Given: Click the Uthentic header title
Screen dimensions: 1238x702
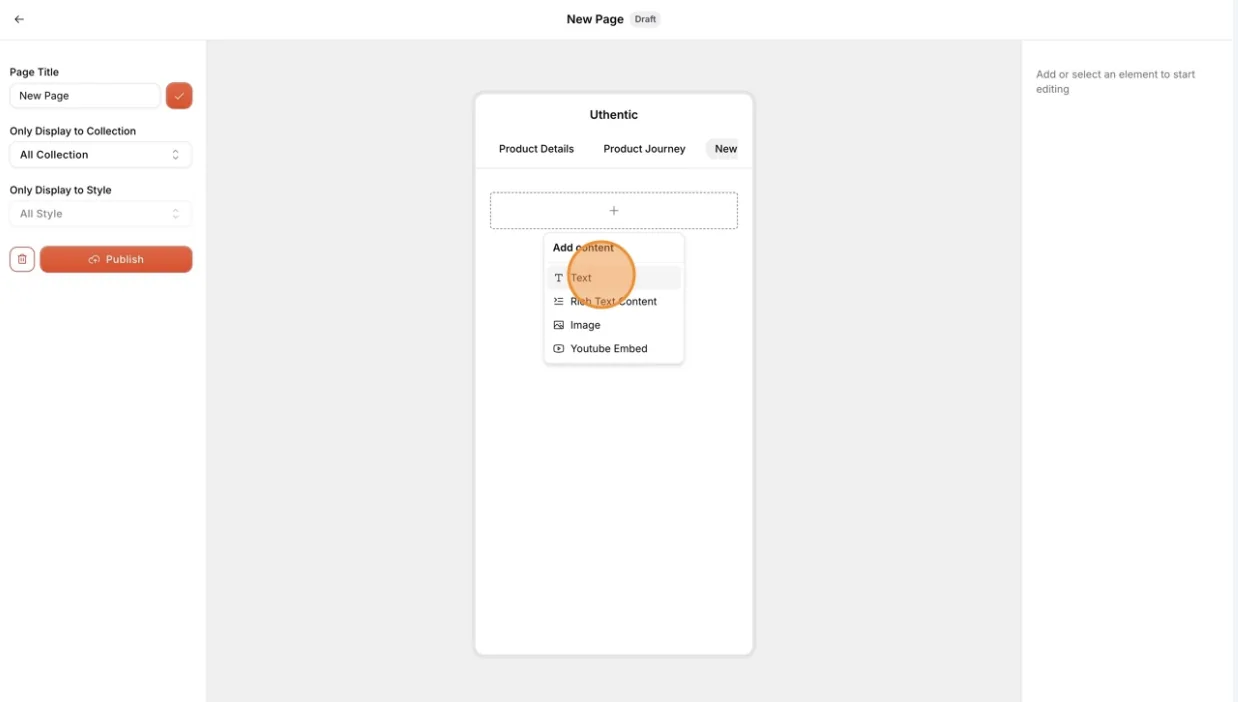Looking at the screenshot, I should [x=614, y=115].
